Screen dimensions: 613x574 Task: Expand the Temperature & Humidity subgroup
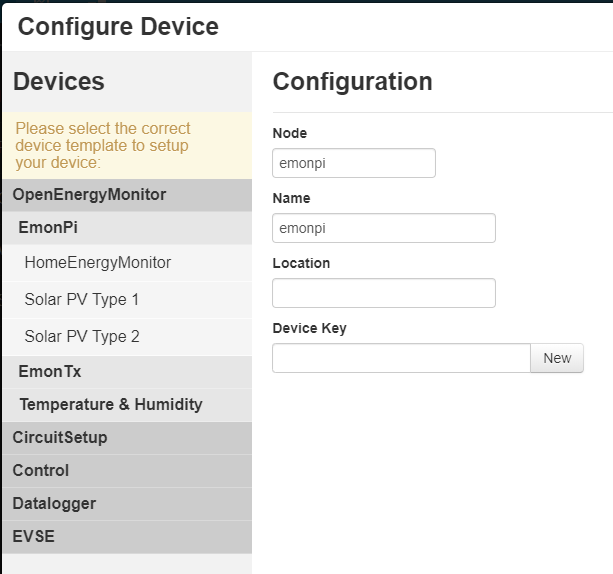click(x=127, y=405)
